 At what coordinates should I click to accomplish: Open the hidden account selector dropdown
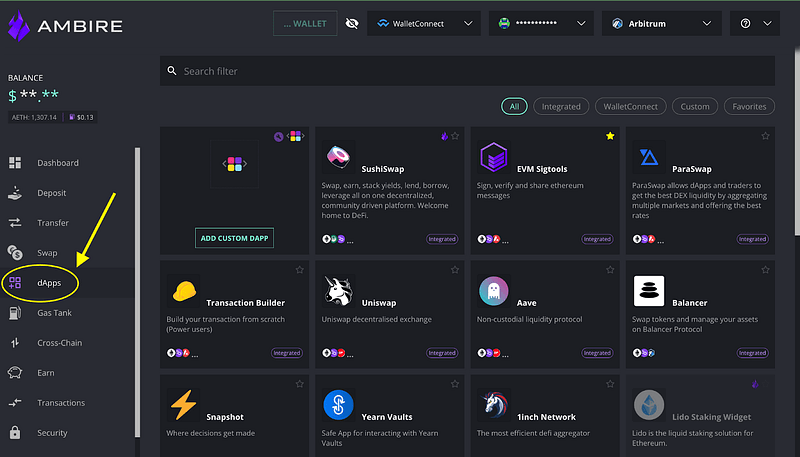pos(541,23)
